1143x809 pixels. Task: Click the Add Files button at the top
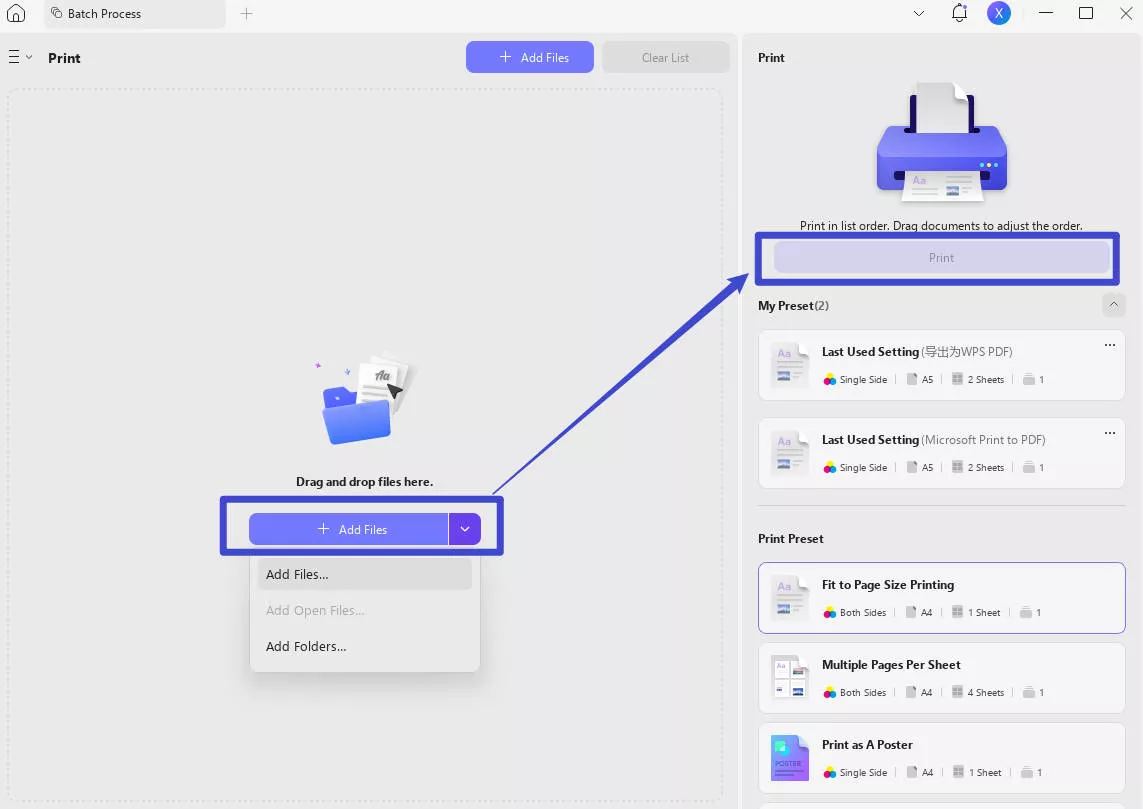coord(529,57)
